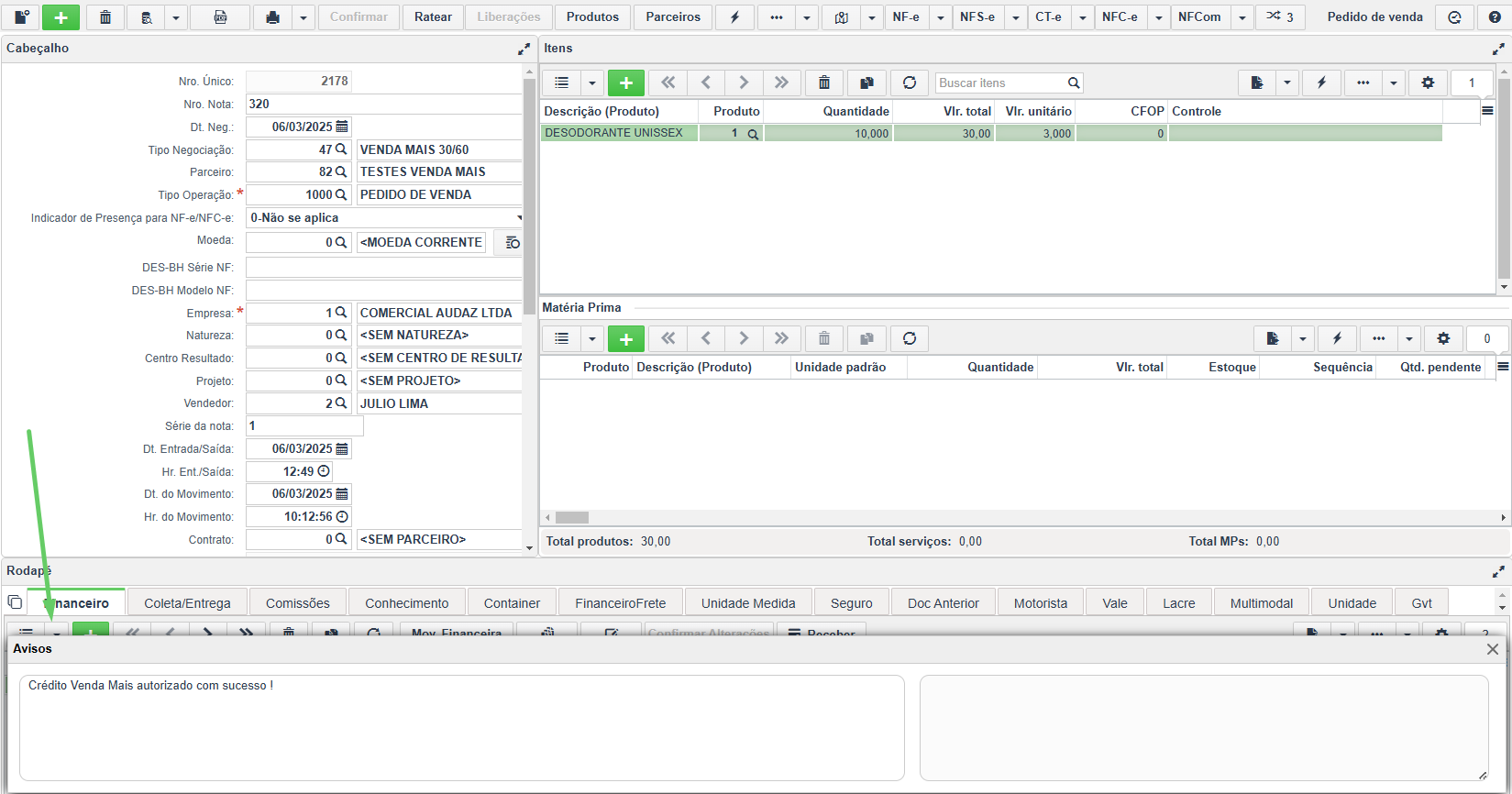Switch to the FinanceiroFrete tab
1512x794 pixels.
(x=621, y=603)
